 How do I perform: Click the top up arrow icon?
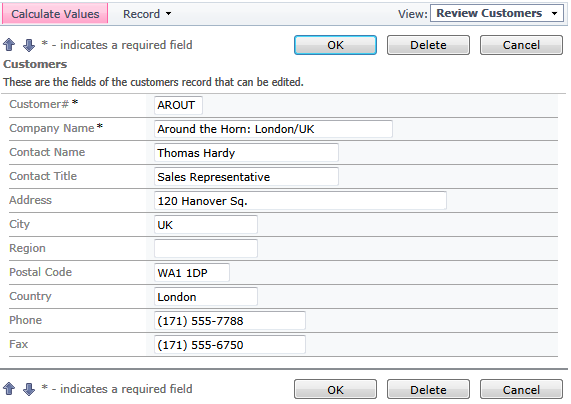[9, 45]
